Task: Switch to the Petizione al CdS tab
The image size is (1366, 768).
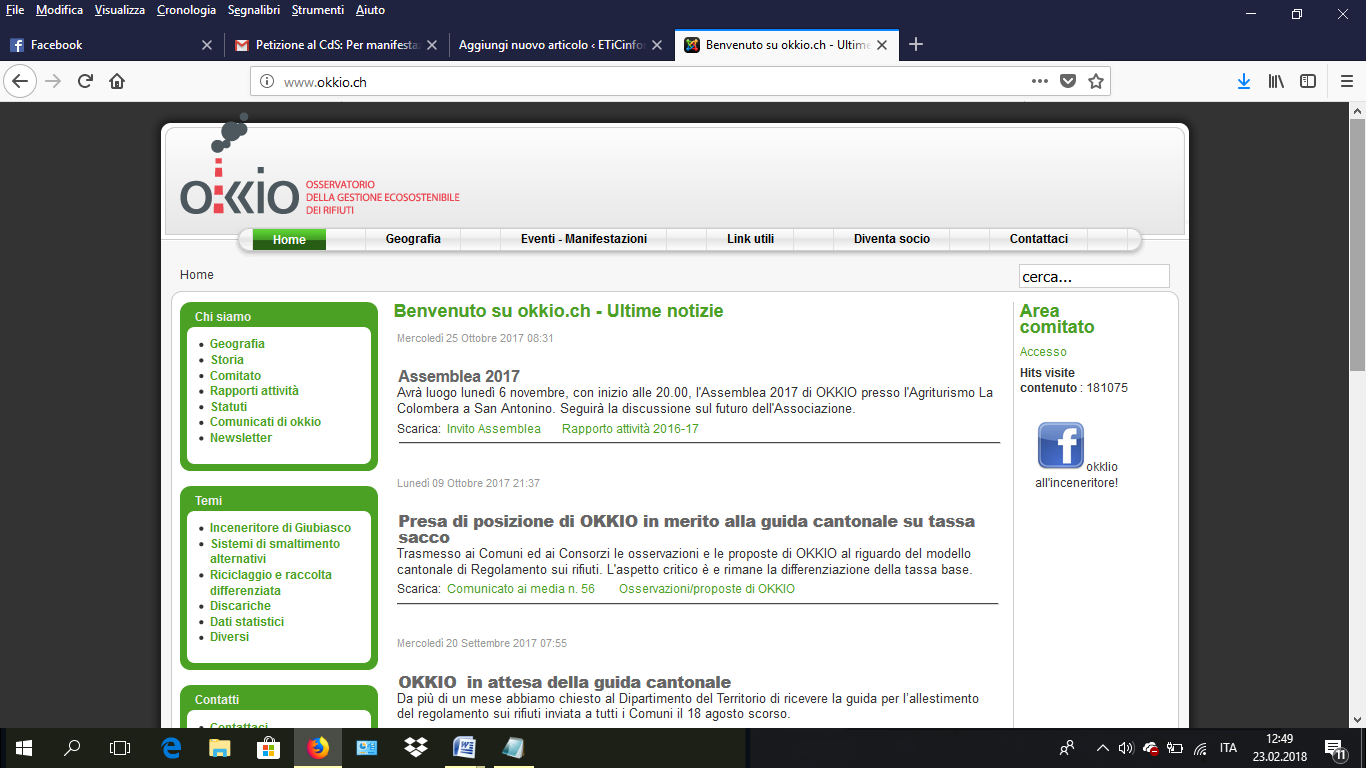Action: pyautogui.click(x=336, y=45)
